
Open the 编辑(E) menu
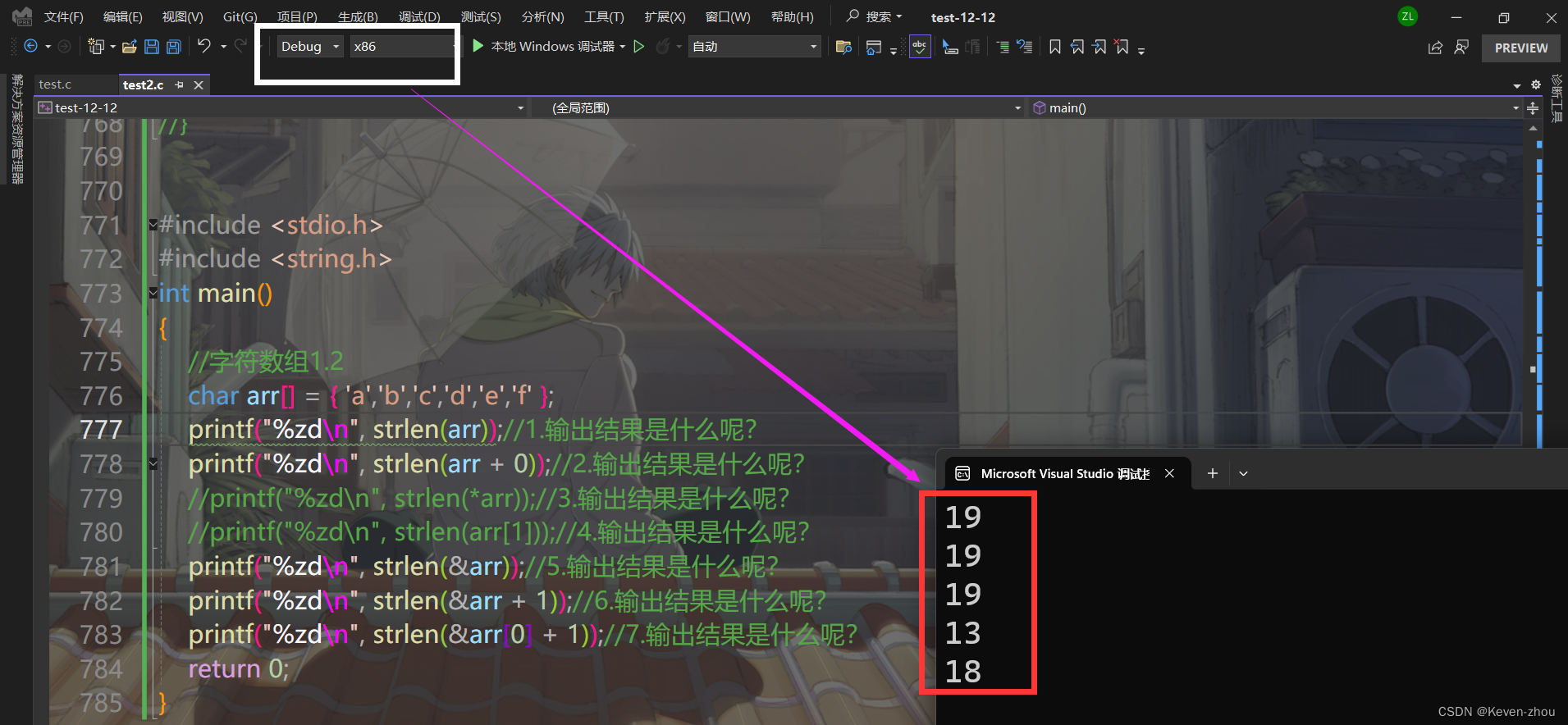click(x=122, y=16)
